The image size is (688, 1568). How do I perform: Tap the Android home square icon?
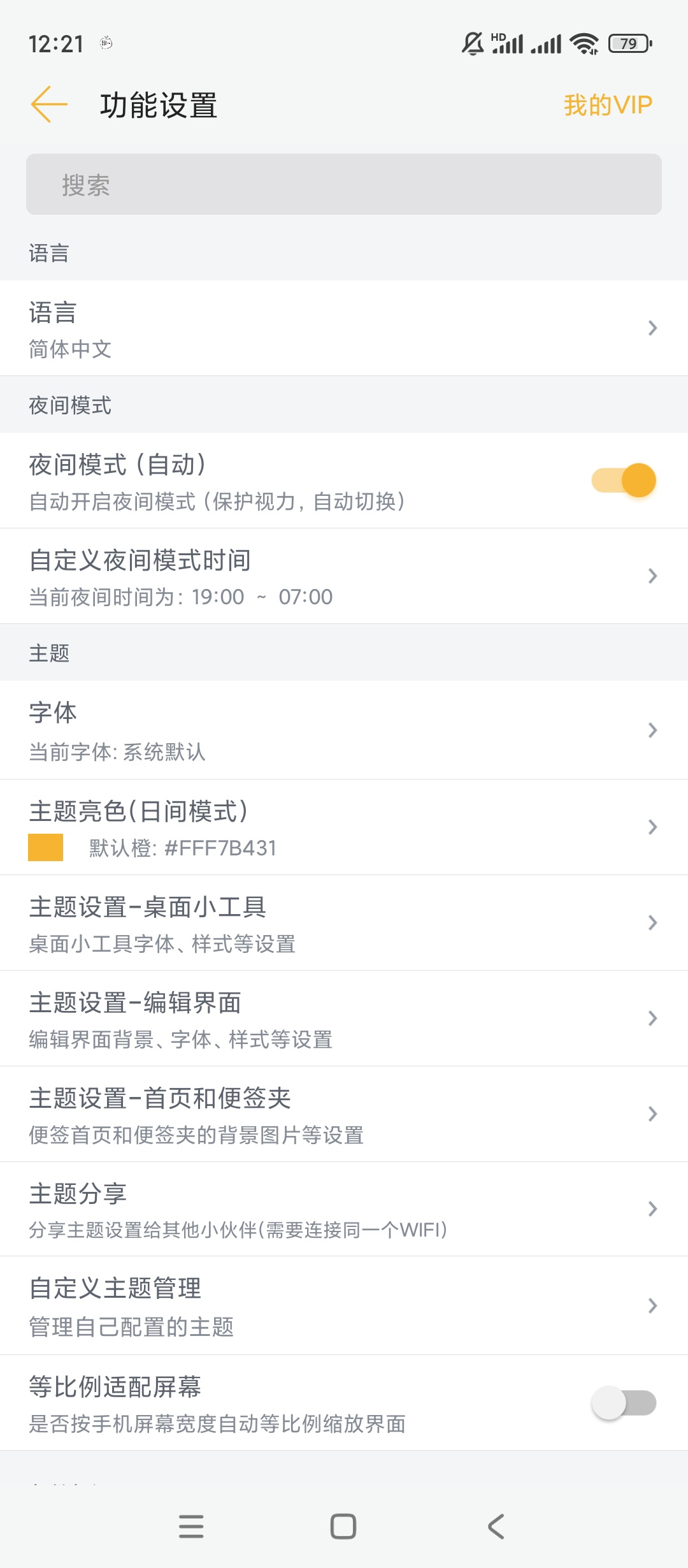click(343, 1526)
